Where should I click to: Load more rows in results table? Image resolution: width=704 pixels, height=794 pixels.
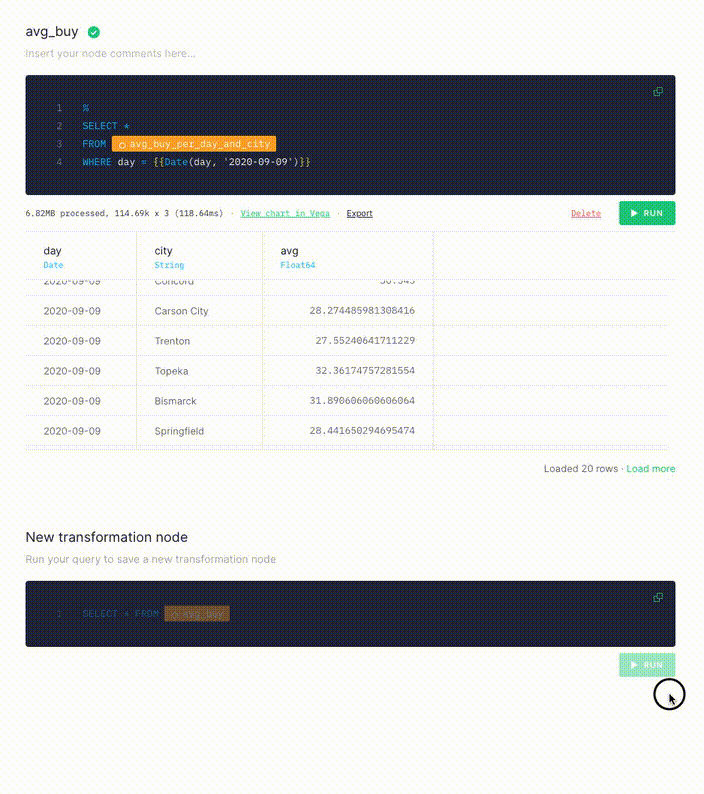(650, 469)
